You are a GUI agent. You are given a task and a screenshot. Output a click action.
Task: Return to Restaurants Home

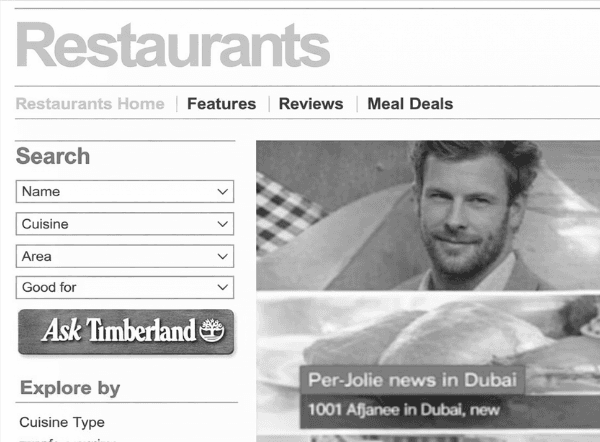pyautogui.click(x=90, y=104)
